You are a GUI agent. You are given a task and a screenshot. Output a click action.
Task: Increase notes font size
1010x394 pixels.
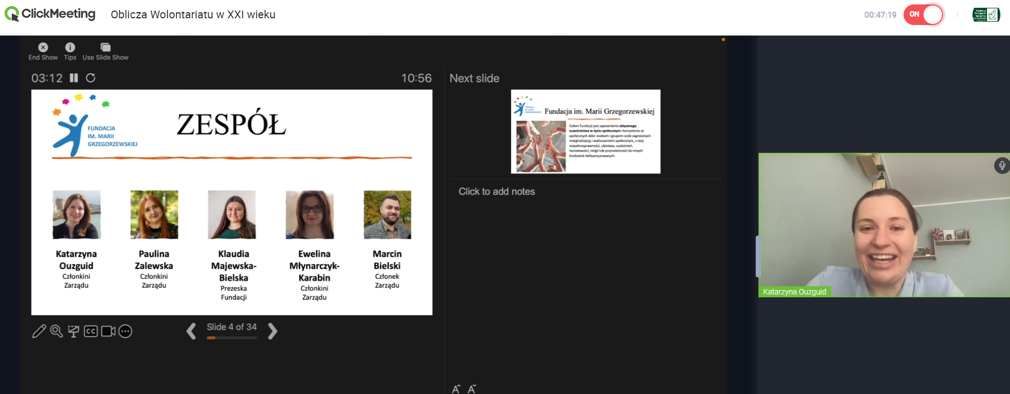click(x=456, y=389)
